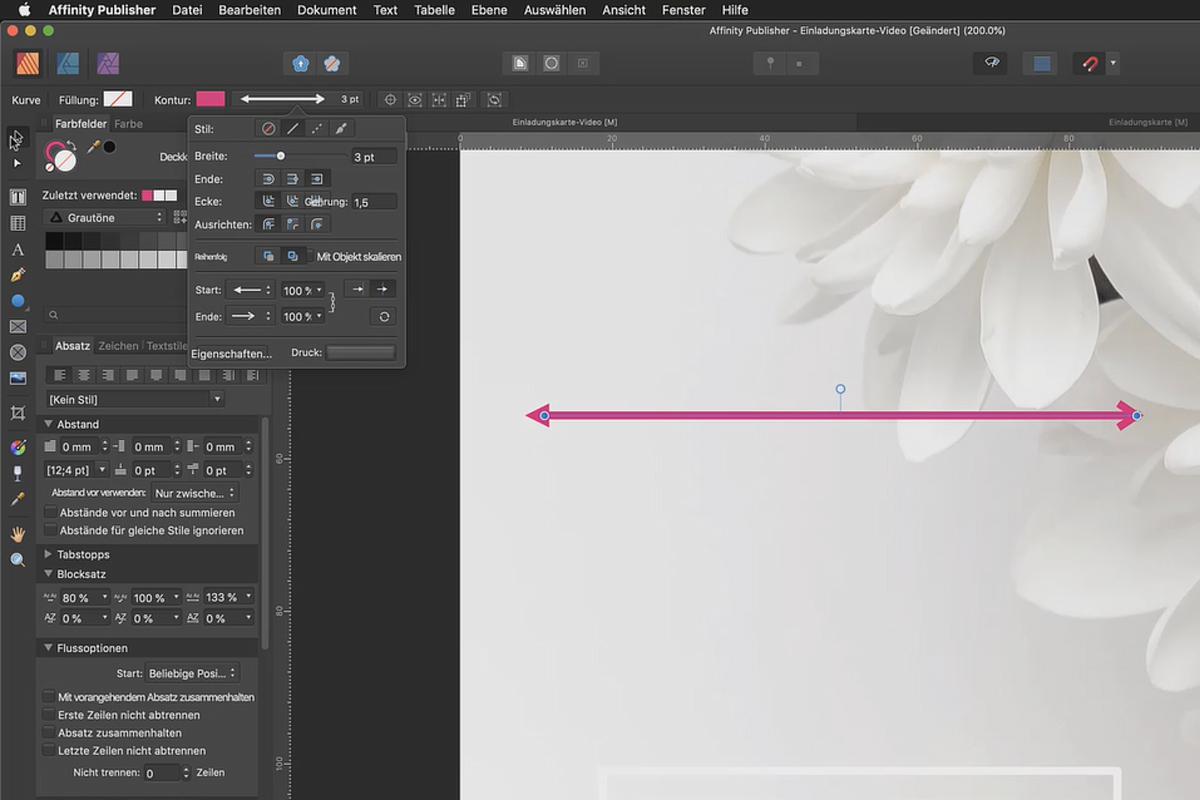Select the Move tool in the toolbar
This screenshot has height=800, width=1200.
pos(14,141)
